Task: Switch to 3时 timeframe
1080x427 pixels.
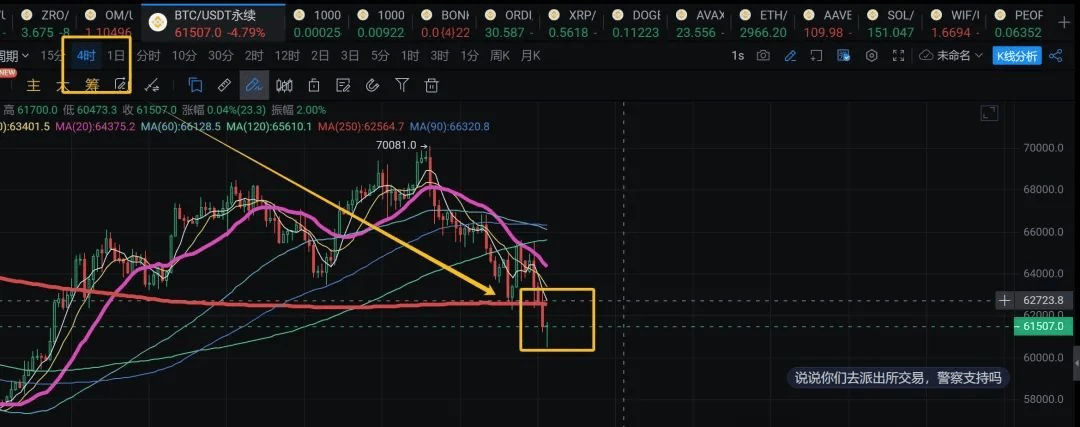Action: 439,56
